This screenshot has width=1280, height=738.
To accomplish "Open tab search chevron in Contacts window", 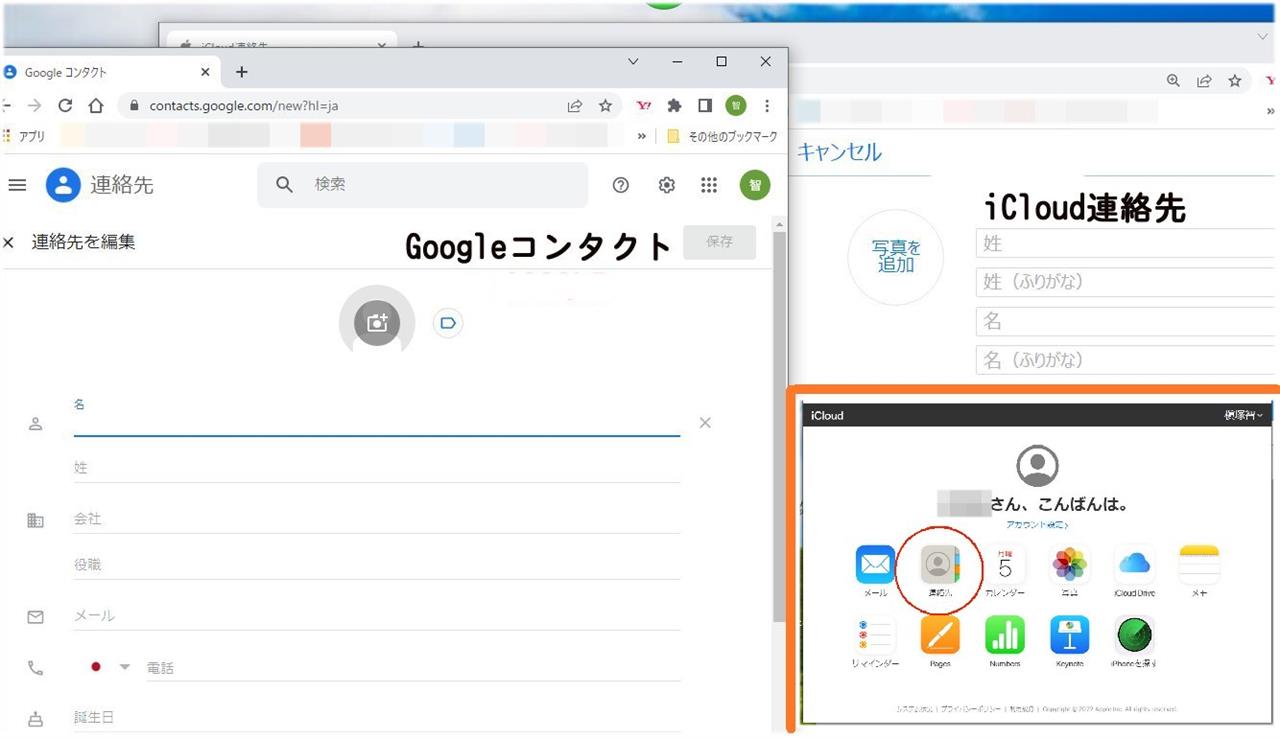I will (633, 61).
